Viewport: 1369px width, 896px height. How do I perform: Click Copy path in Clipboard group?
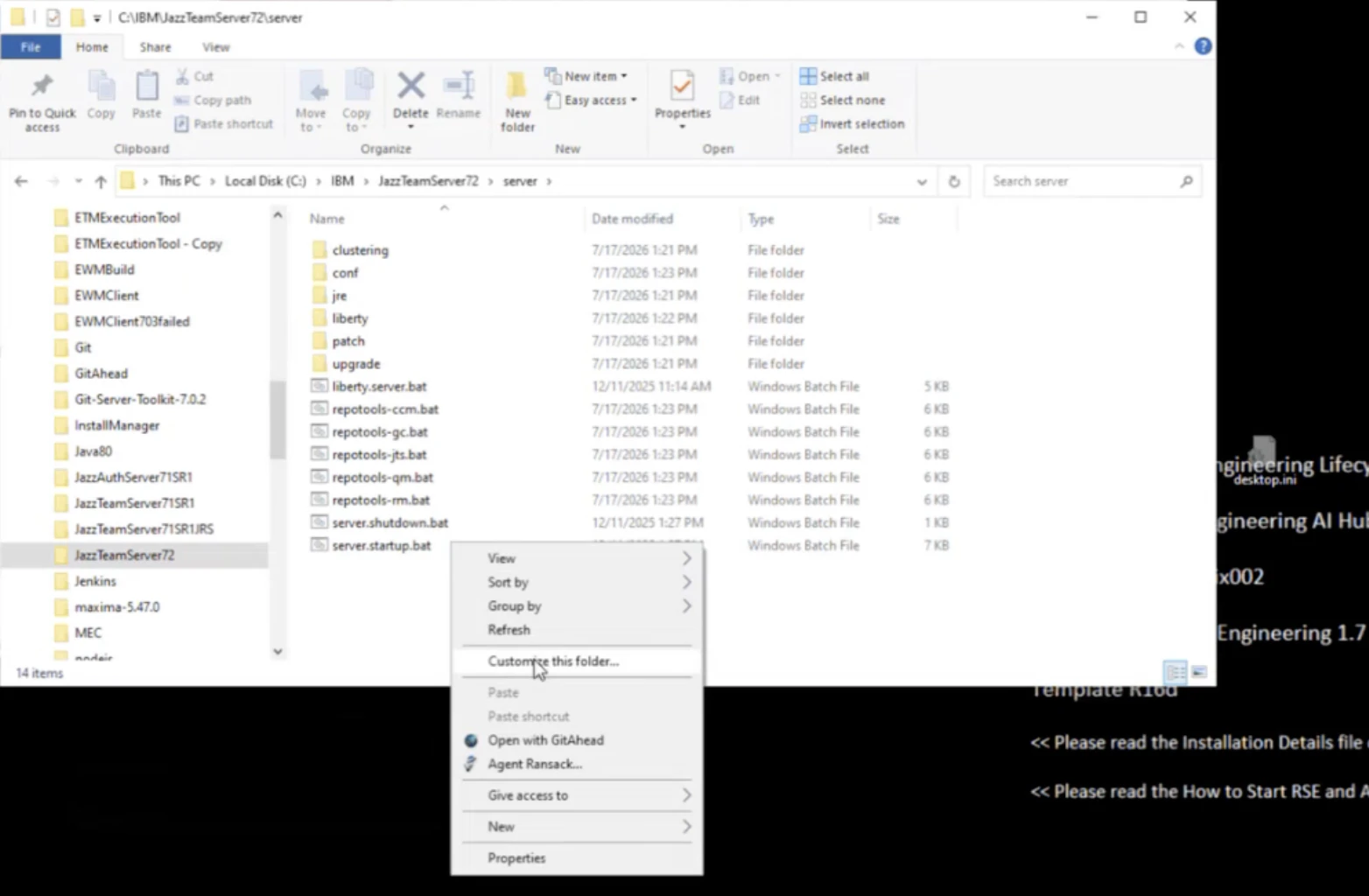[x=213, y=100]
